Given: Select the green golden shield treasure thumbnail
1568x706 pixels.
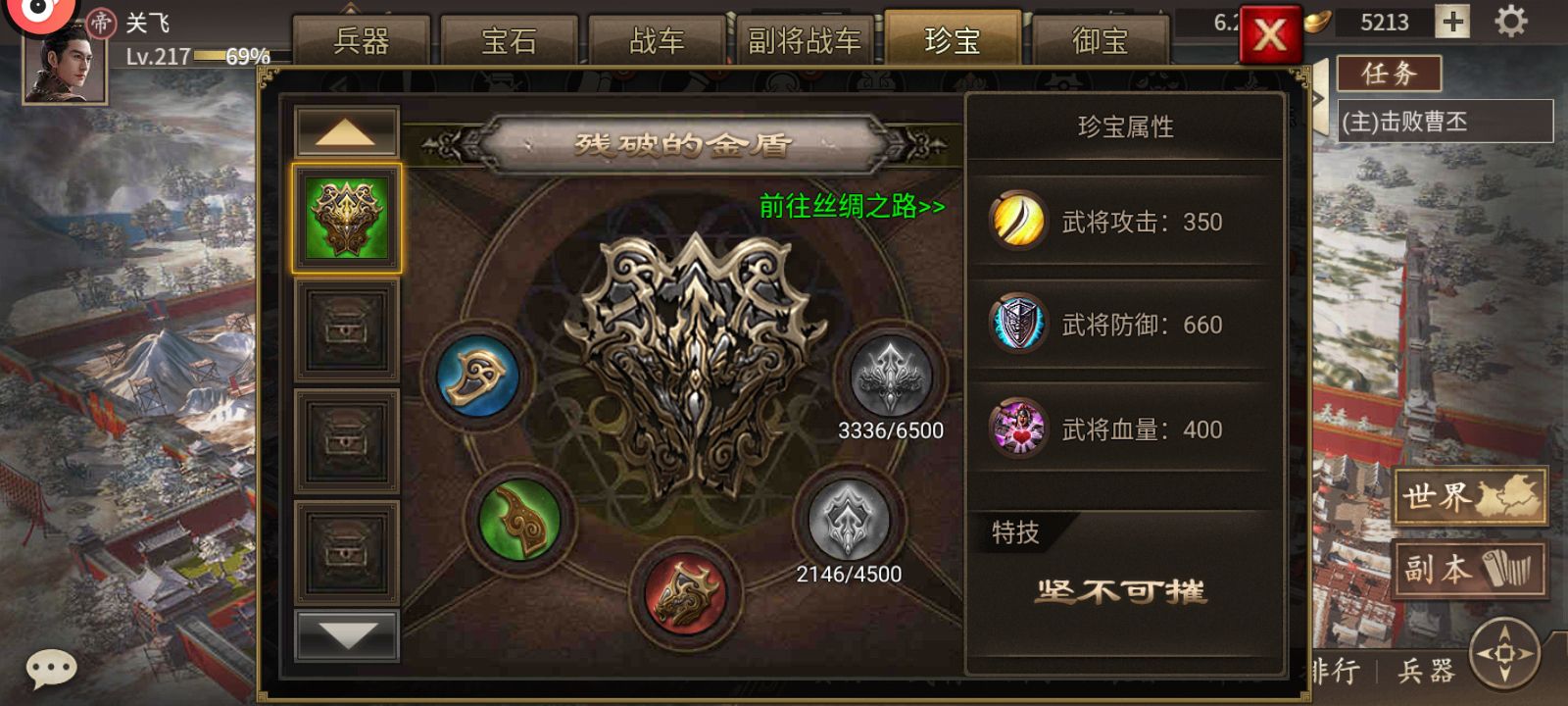Looking at the screenshot, I should tap(346, 218).
